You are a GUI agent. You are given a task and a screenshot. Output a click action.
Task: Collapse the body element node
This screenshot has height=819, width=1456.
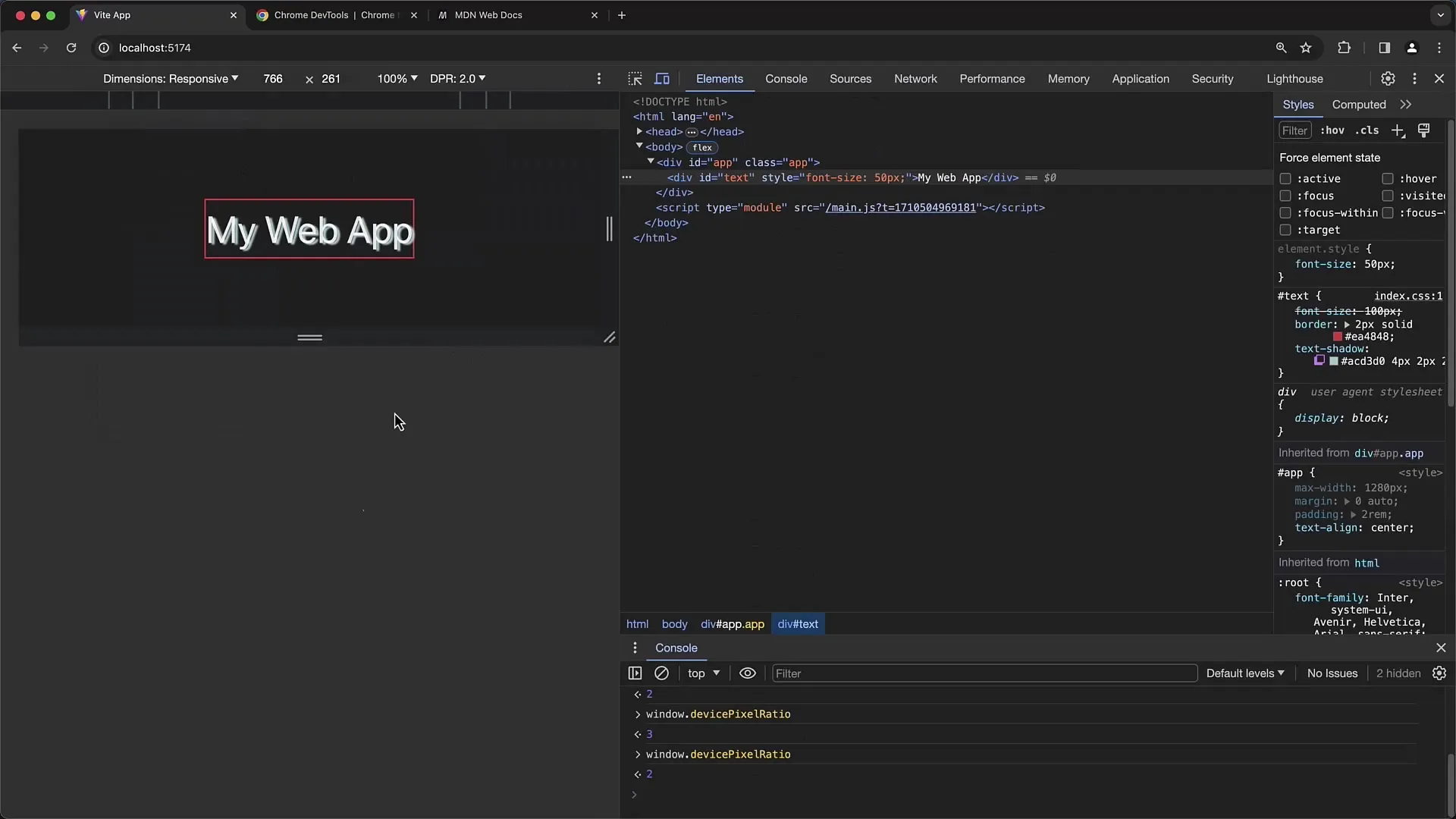click(639, 146)
